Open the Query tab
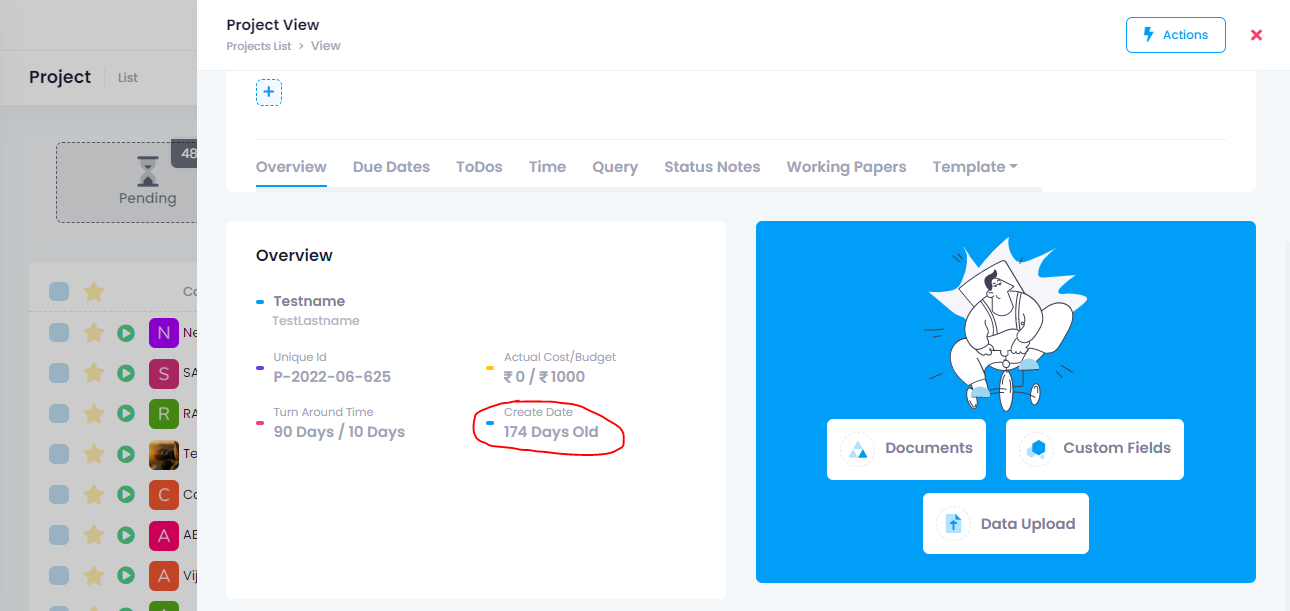 [615, 167]
